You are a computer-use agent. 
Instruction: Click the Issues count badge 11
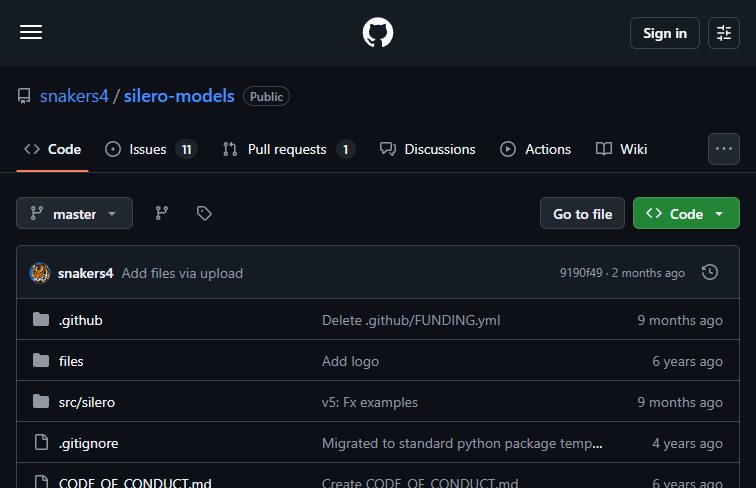pos(187,149)
